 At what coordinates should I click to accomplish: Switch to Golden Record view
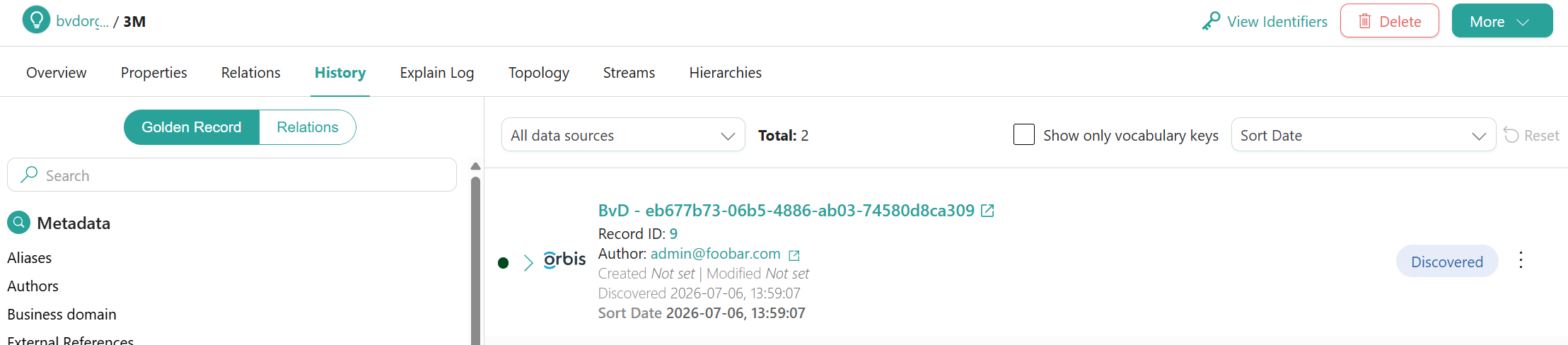(x=192, y=127)
